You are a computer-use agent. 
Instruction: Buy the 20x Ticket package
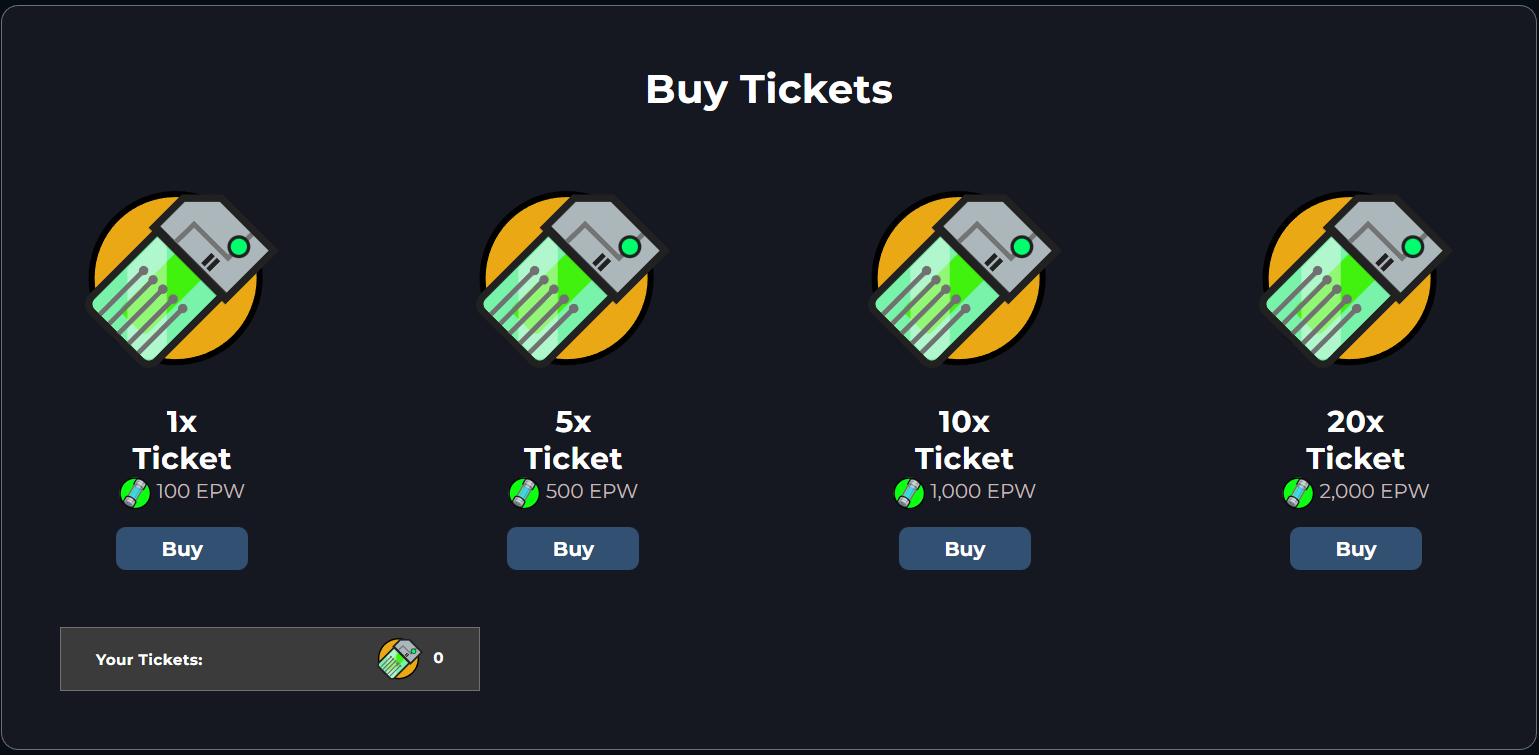tap(1356, 549)
